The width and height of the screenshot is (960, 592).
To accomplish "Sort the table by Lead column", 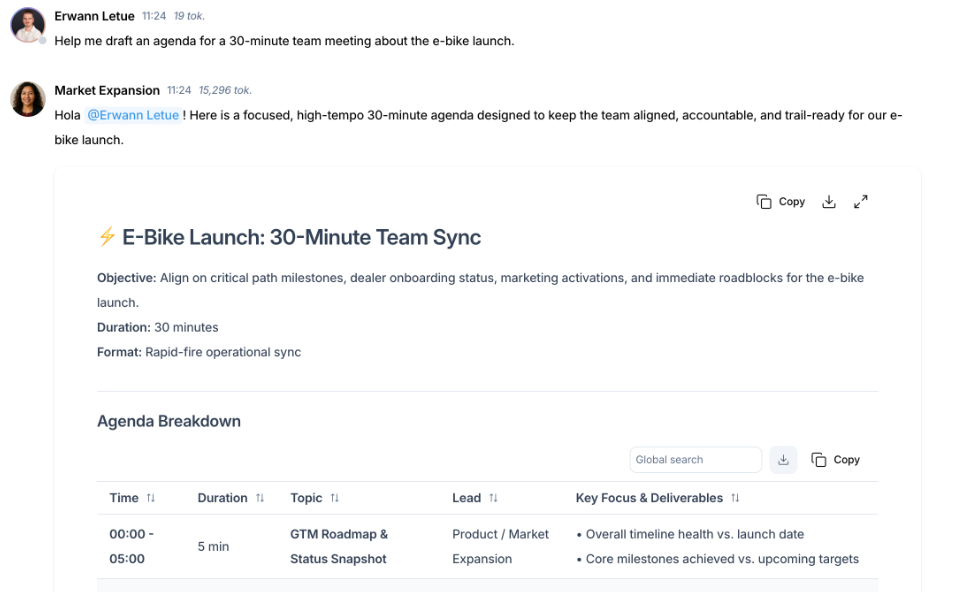I will point(493,498).
